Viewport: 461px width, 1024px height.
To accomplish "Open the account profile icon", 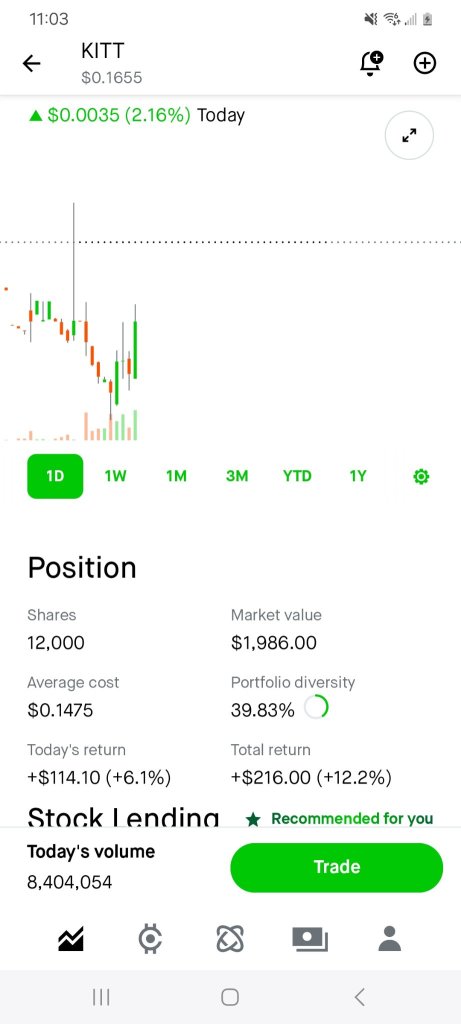I will click(390, 939).
